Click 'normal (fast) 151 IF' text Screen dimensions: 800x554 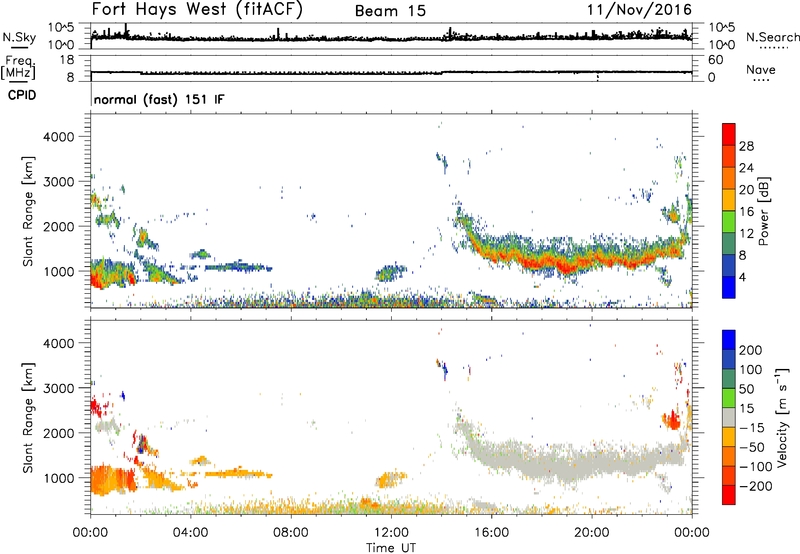coord(159,99)
